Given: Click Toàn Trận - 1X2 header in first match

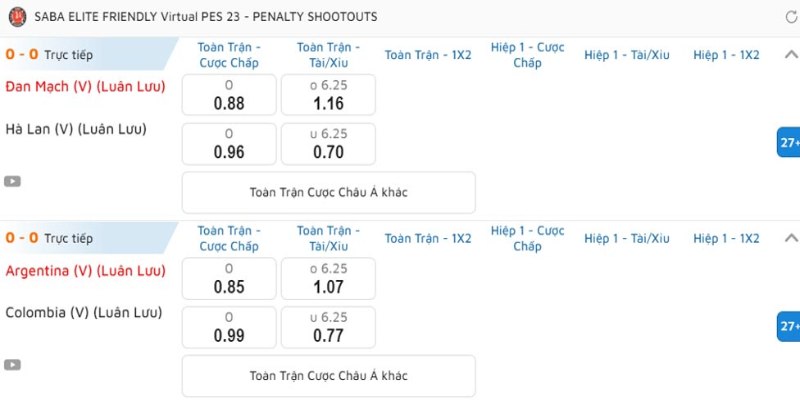Looking at the screenshot, I should click(428, 55).
